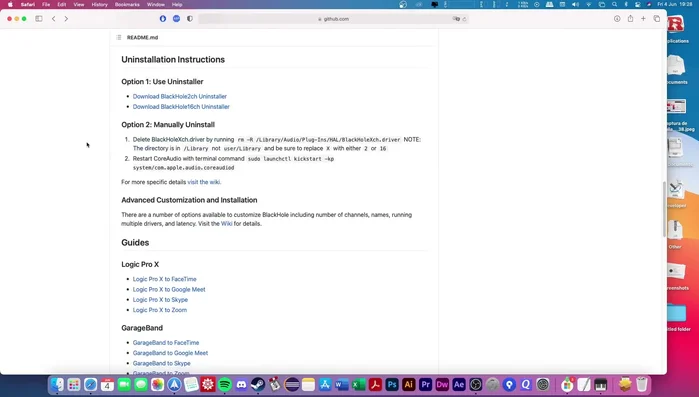Click the privacy shield icon in toolbar

click(x=190, y=19)
